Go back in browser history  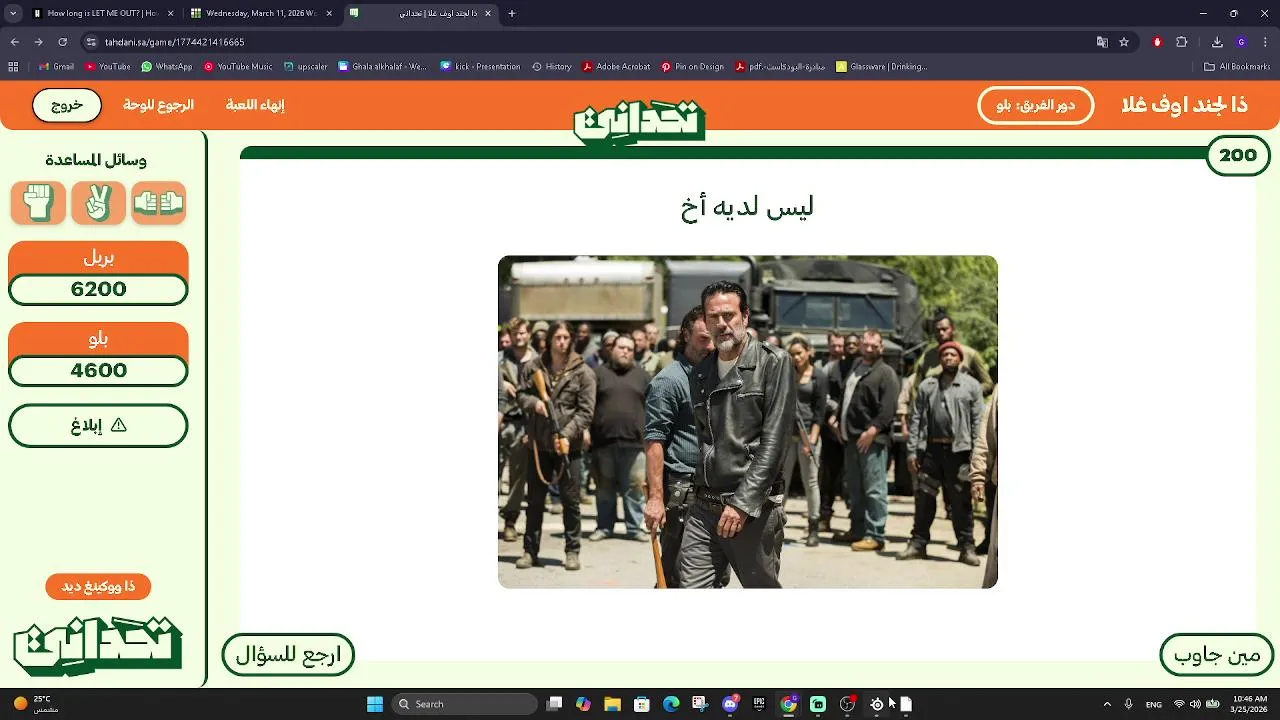point(15,42)
